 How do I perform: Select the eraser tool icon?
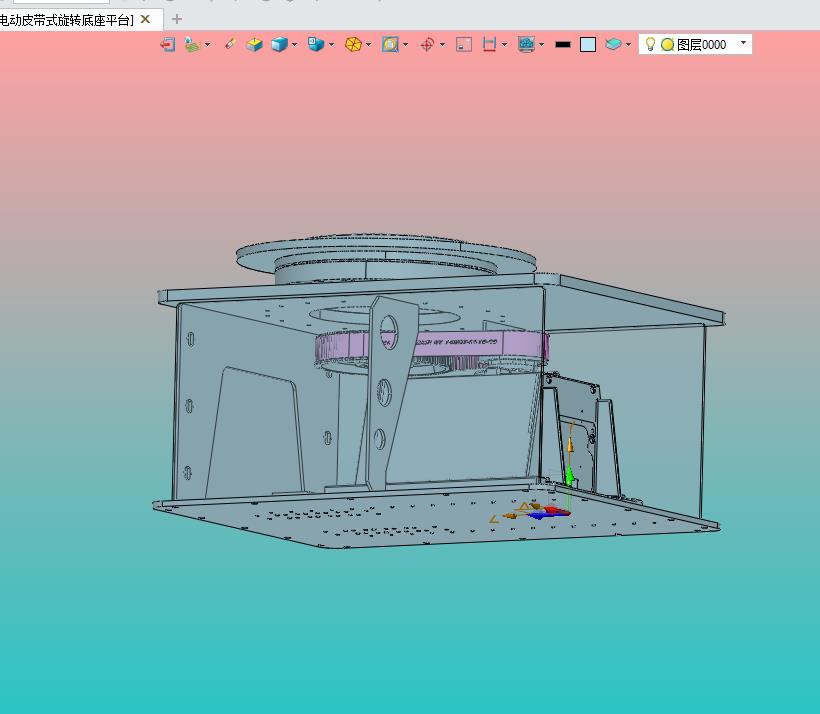(230, 44)
